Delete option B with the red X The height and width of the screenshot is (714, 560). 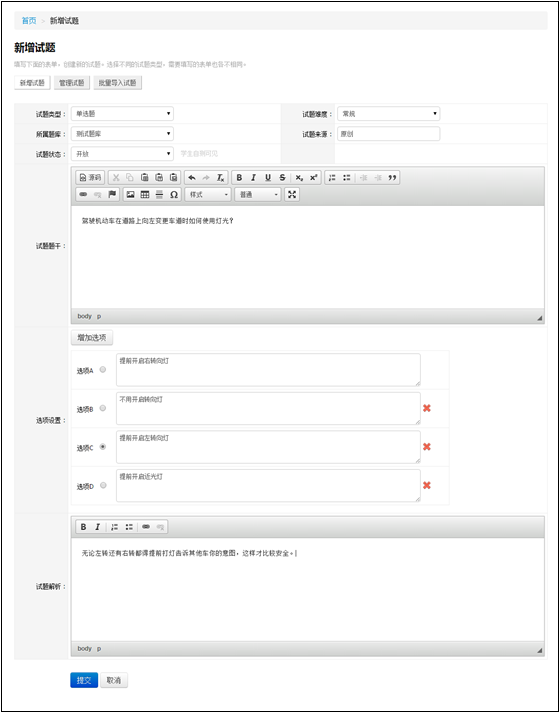click(427, 408)
